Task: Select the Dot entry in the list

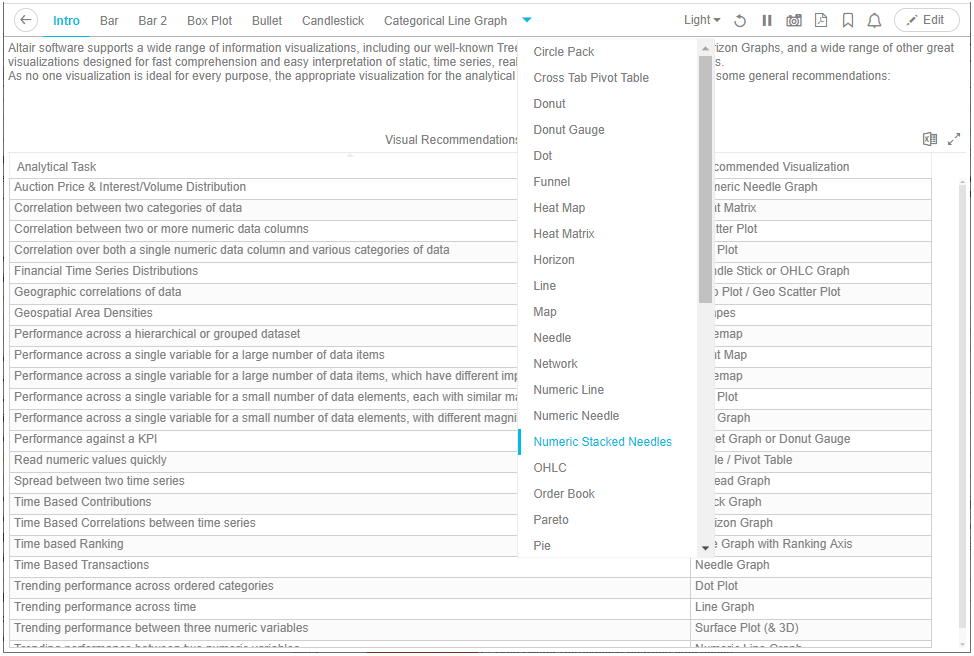Action: (608, 156)
